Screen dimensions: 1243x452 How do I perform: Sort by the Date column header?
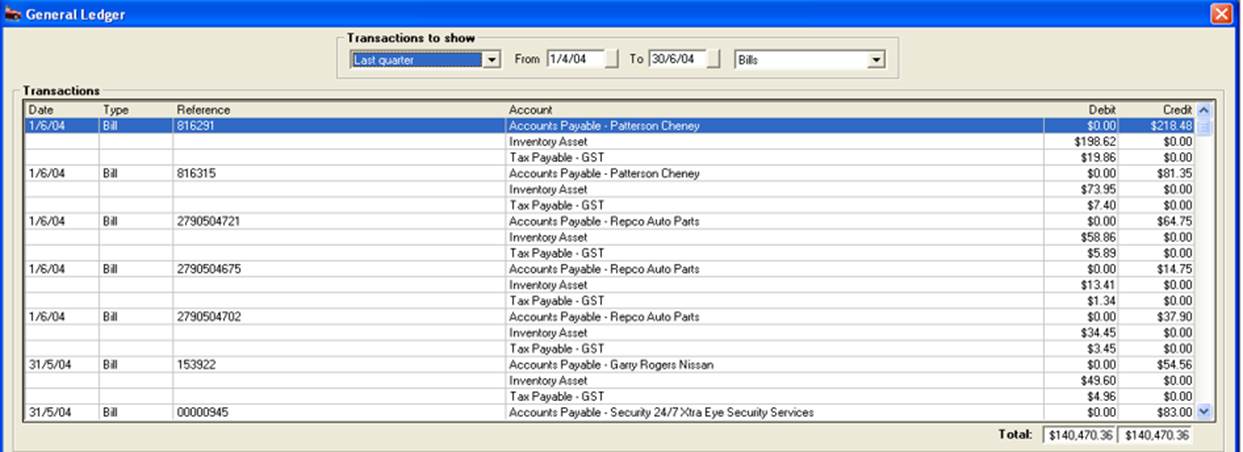(x=60, y=110)
